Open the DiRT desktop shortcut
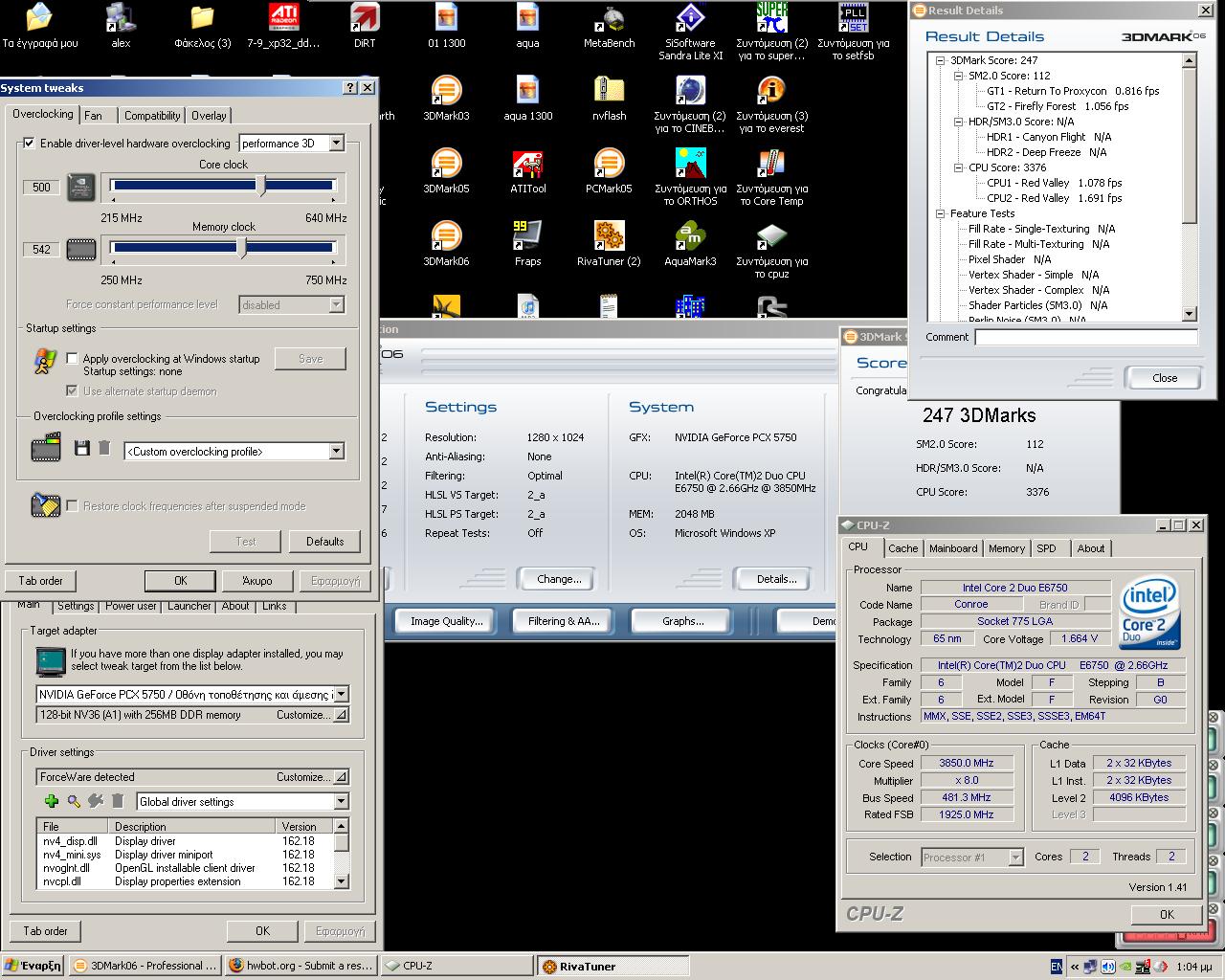 point(365,26)
